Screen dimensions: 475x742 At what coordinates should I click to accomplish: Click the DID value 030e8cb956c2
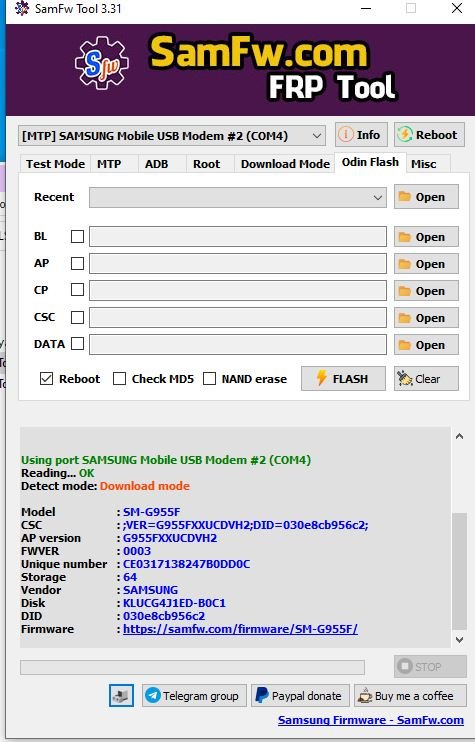[164, 616]
